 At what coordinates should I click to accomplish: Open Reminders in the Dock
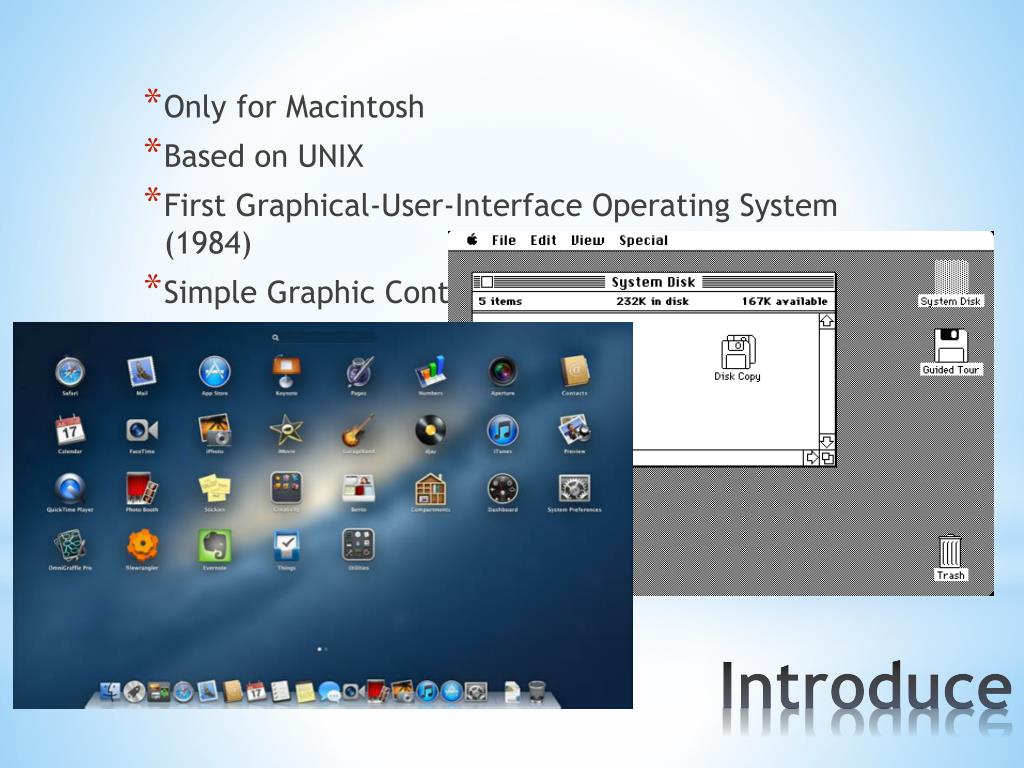tap(280, 692)
